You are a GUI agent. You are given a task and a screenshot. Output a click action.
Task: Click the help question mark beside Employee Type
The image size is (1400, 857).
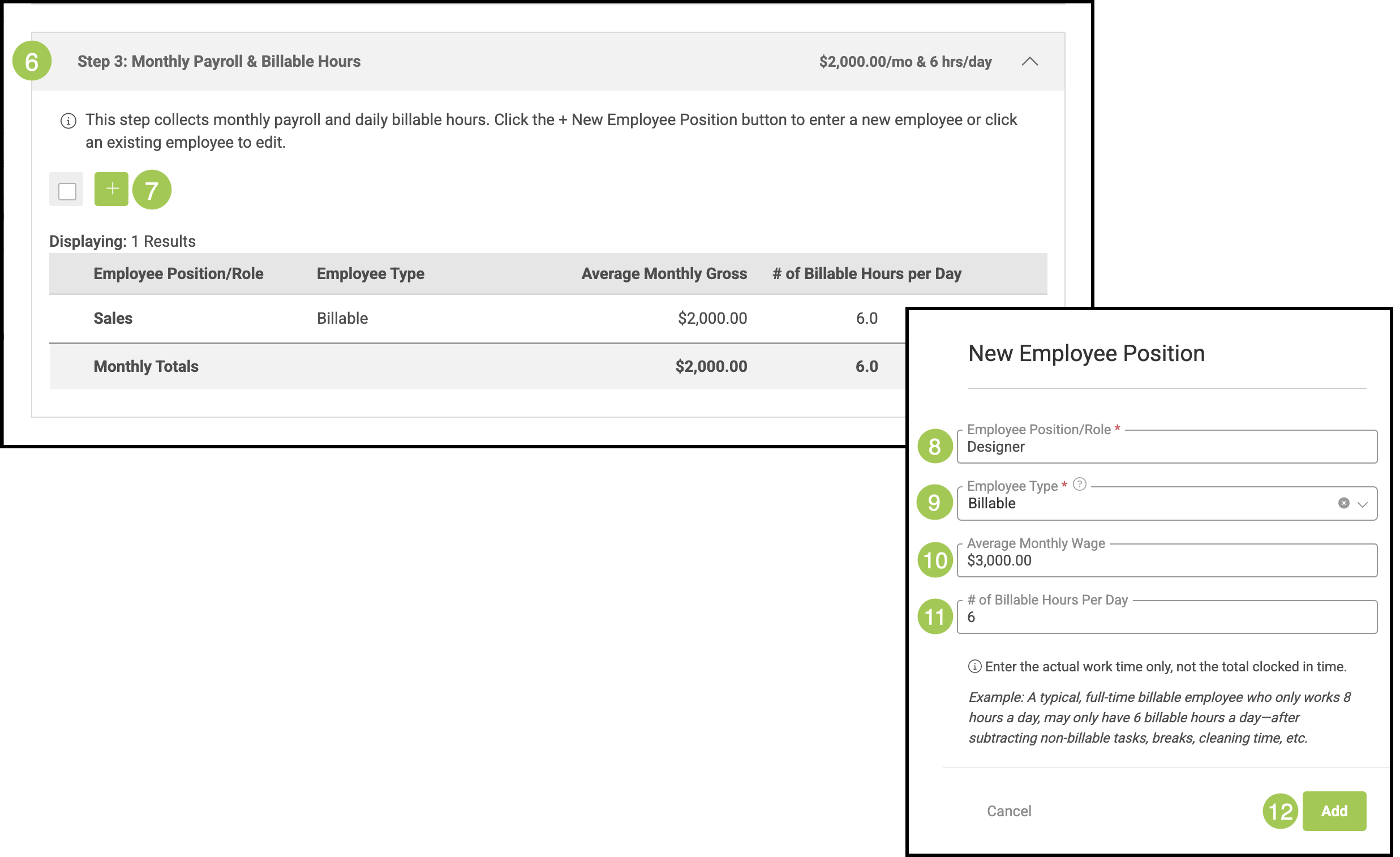pyautogui.click(x=1079, y=484)
